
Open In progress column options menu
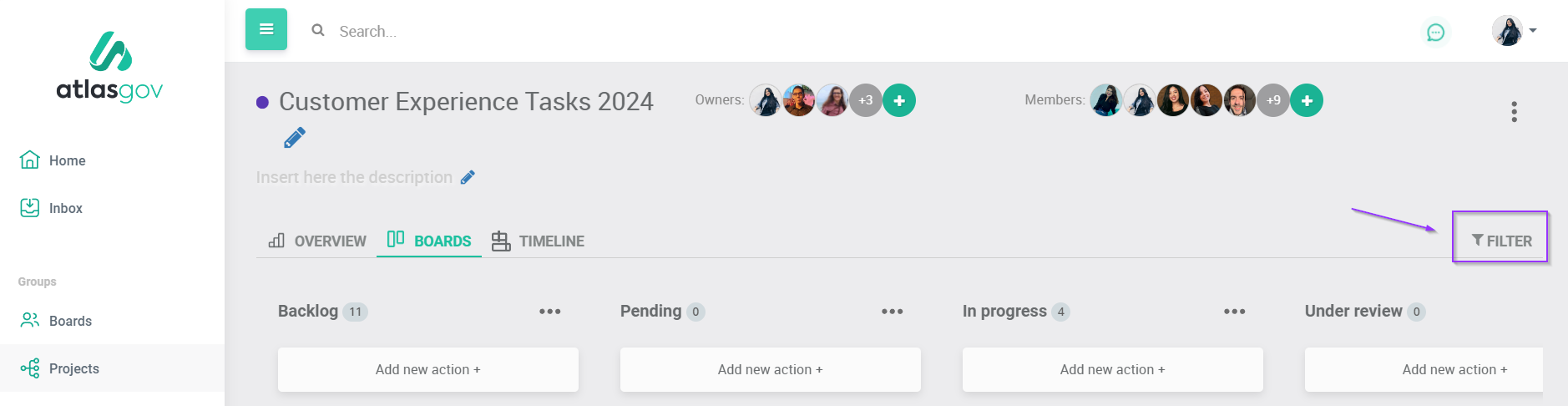[x=1234, y=312]
